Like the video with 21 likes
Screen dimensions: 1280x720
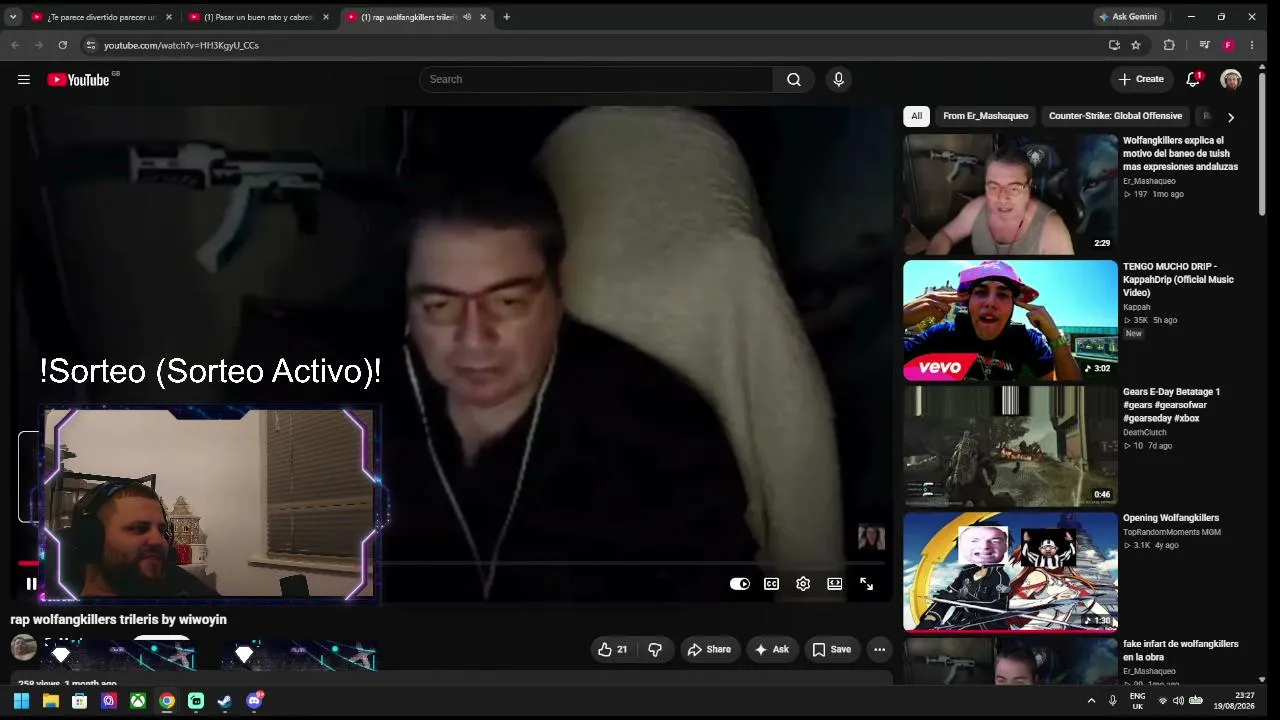click(x=613, y=650)
